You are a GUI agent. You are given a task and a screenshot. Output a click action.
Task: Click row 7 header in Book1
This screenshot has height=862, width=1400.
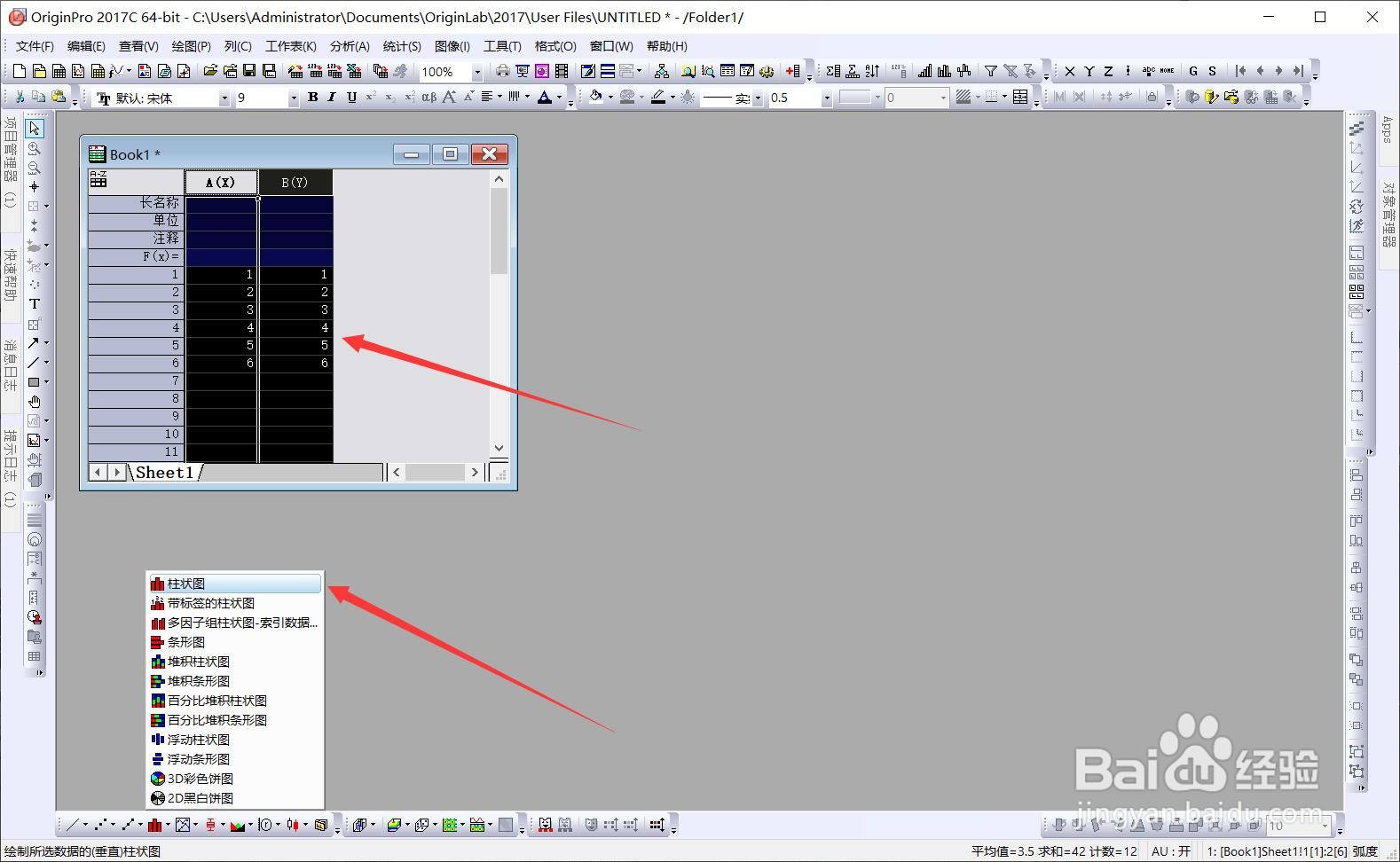[137, 380]
